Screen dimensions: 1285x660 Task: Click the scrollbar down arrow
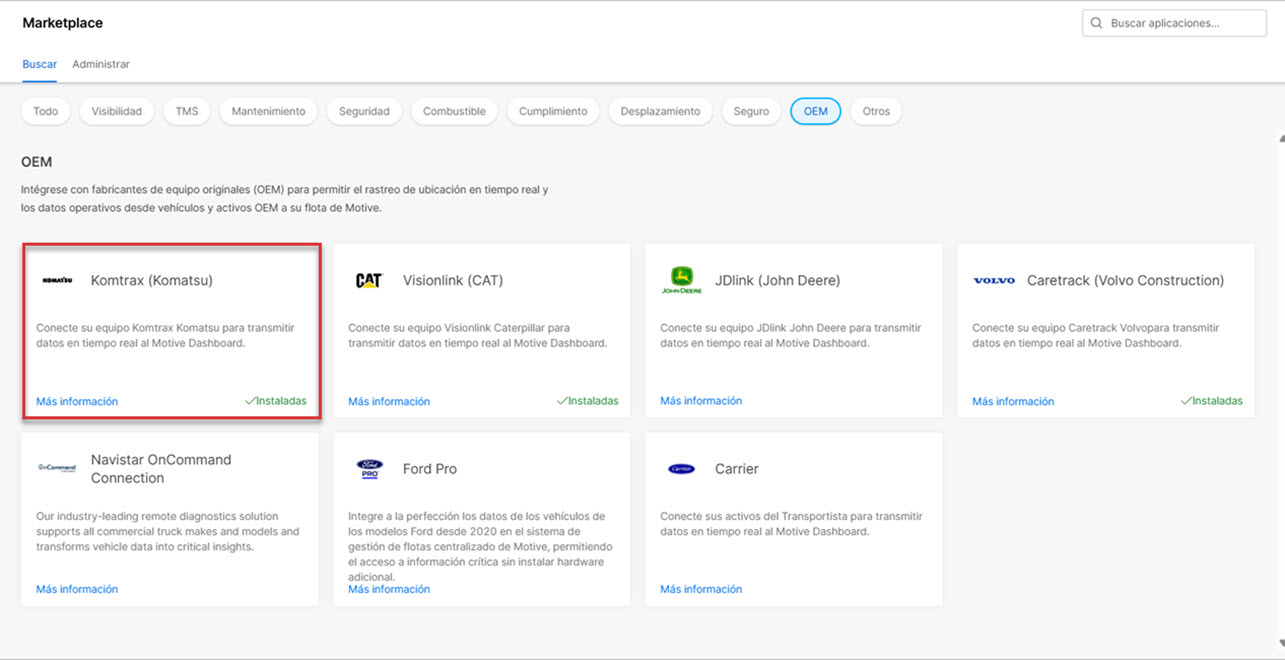pyautogui.click(x=1281, y=643)
